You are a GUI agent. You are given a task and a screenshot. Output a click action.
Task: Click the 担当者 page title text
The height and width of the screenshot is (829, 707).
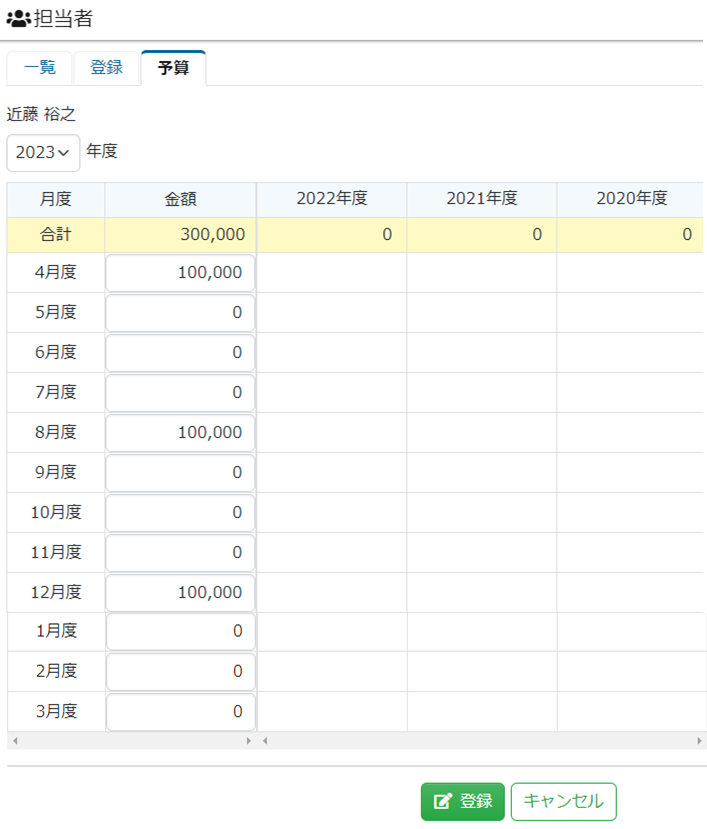pyautogui.click(x=63, y=19)
